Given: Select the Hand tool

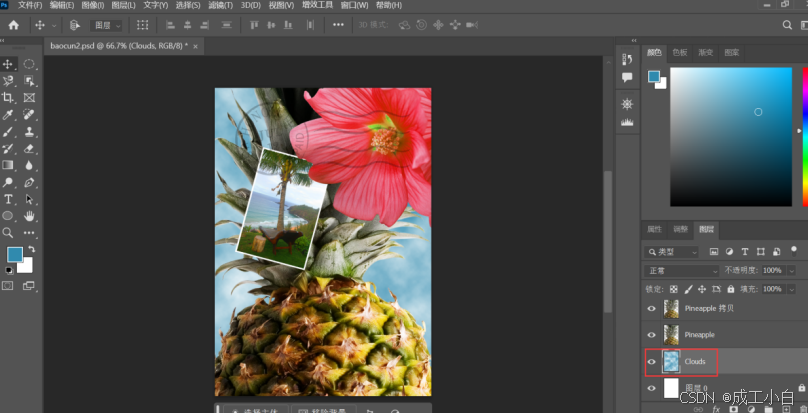Looking at the screenshot, I should coord(29,216).
